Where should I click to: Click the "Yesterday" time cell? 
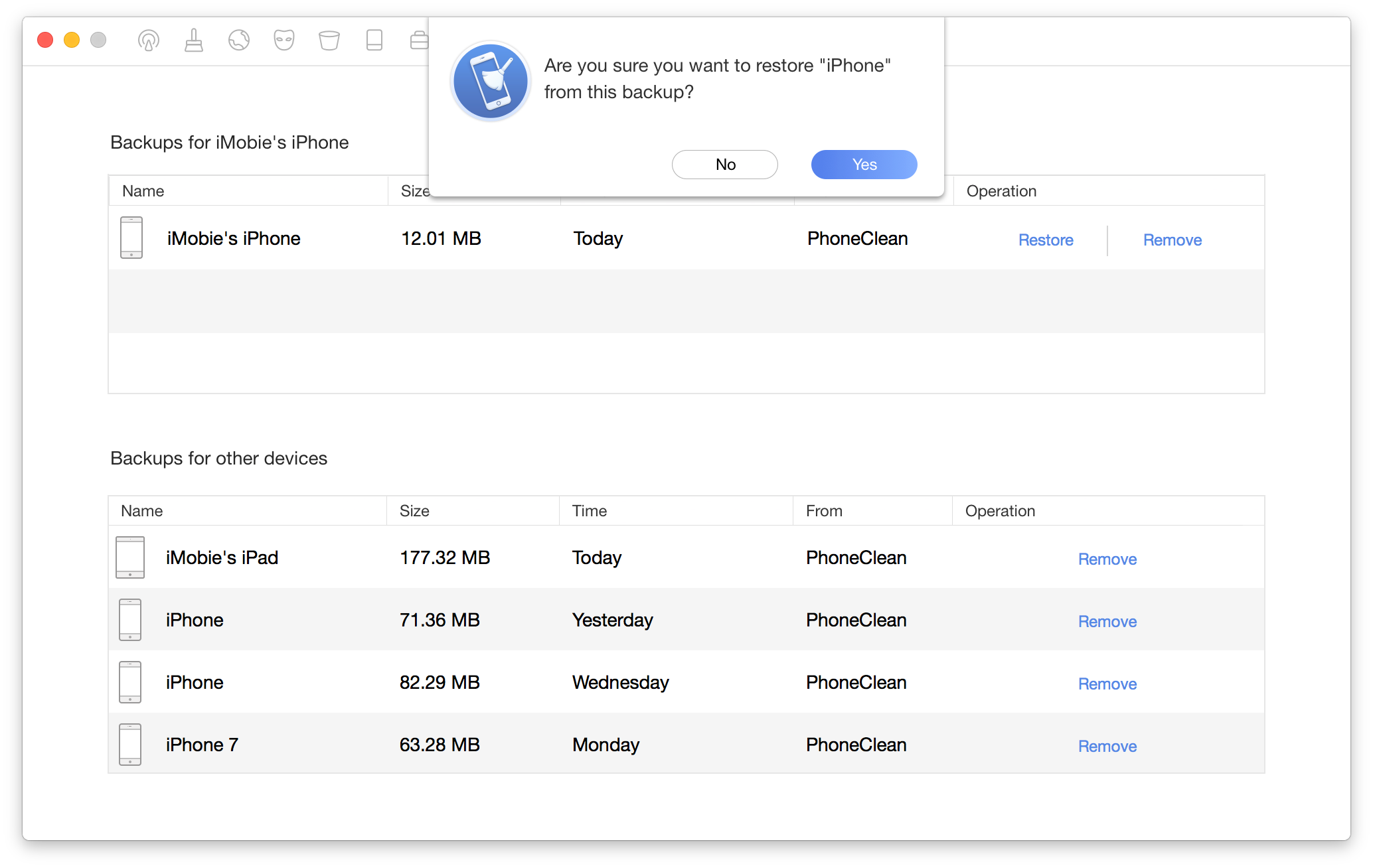613,620
